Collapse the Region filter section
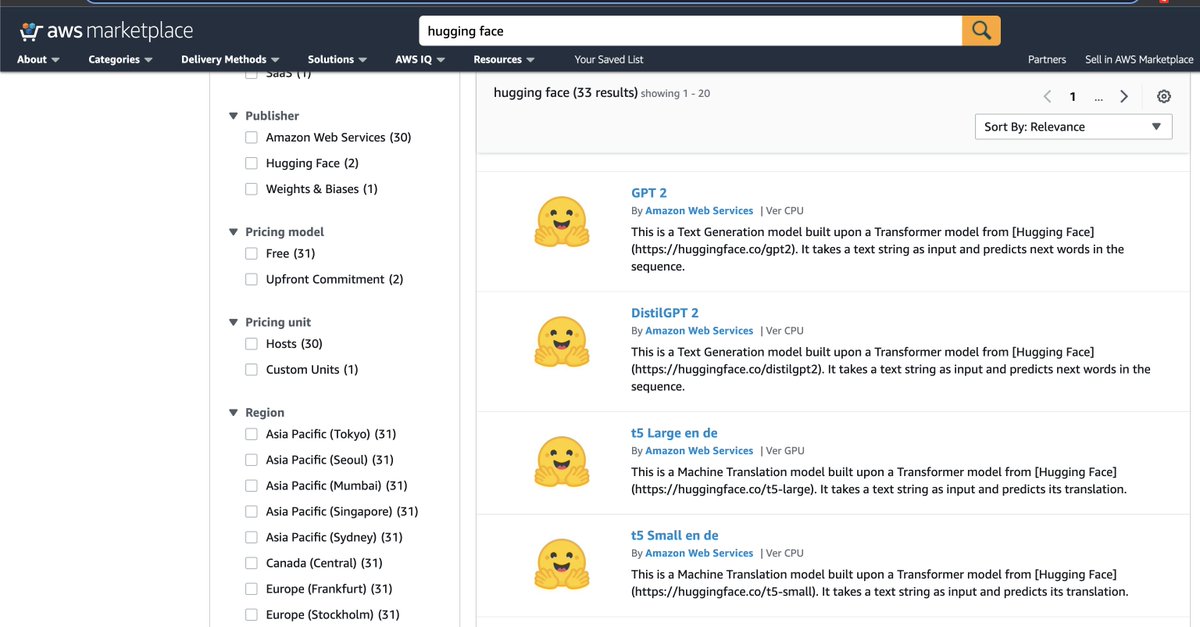This screenshot has height=627, width=1200. (x=234, y=412)
